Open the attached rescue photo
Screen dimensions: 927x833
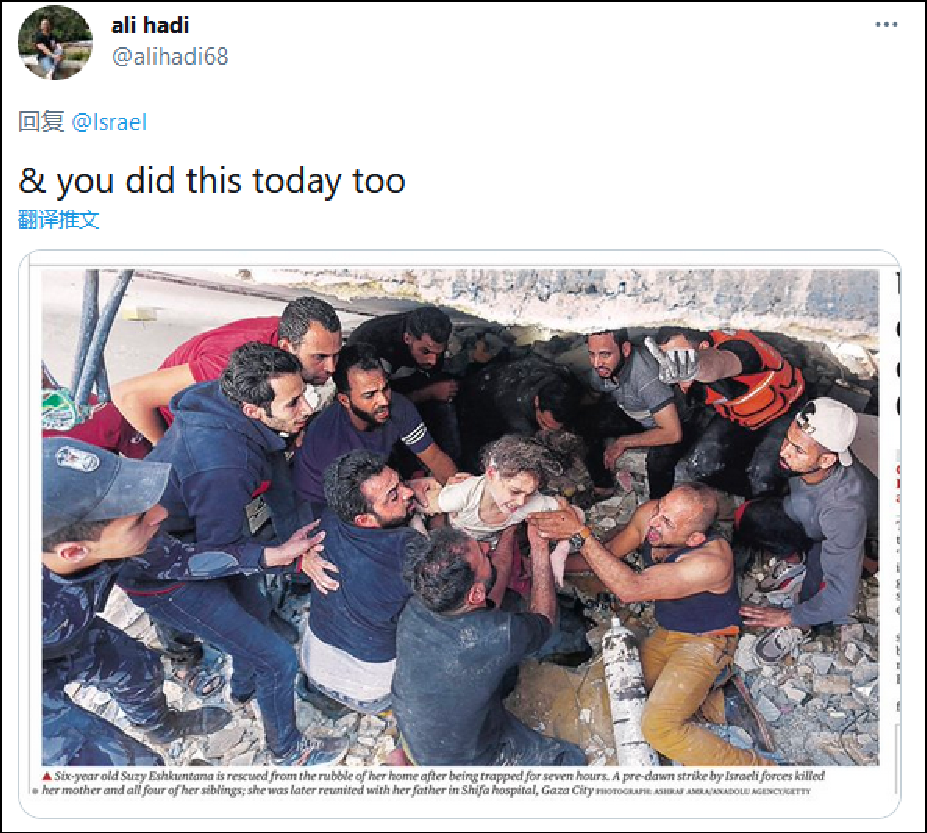461,517
